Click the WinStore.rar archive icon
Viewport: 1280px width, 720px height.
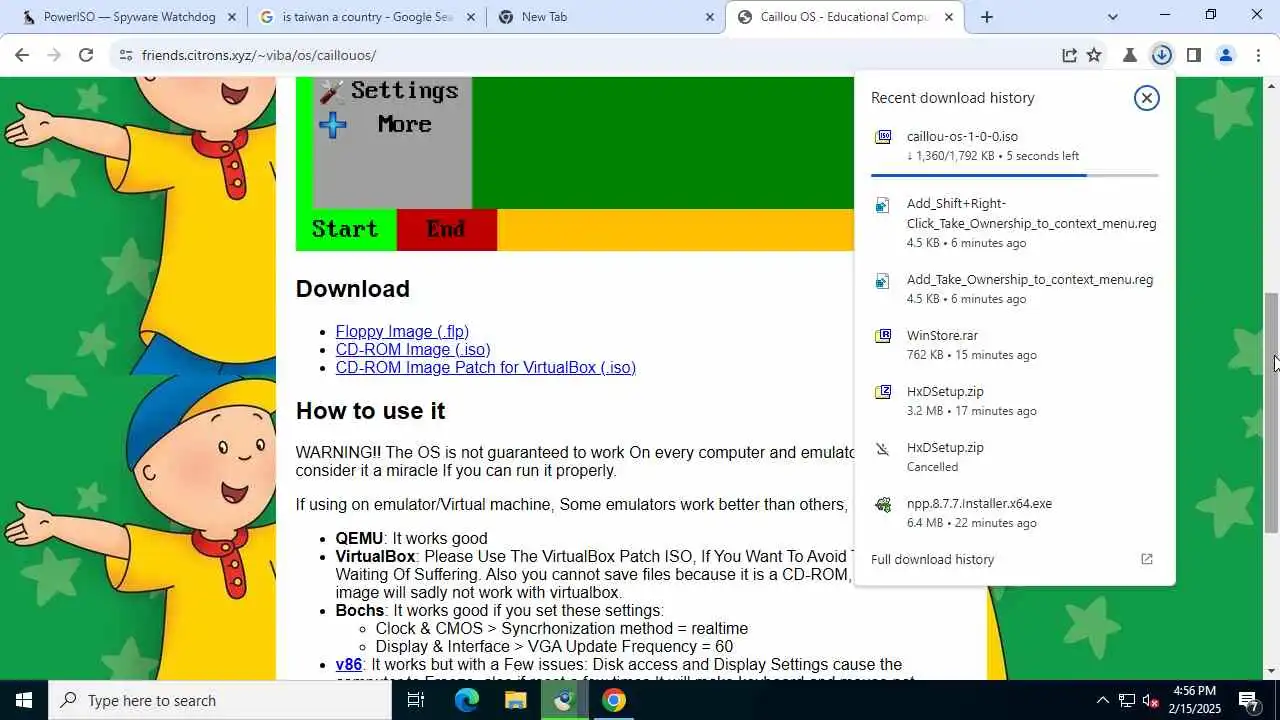pyautogui.click(x=883, y=336)
